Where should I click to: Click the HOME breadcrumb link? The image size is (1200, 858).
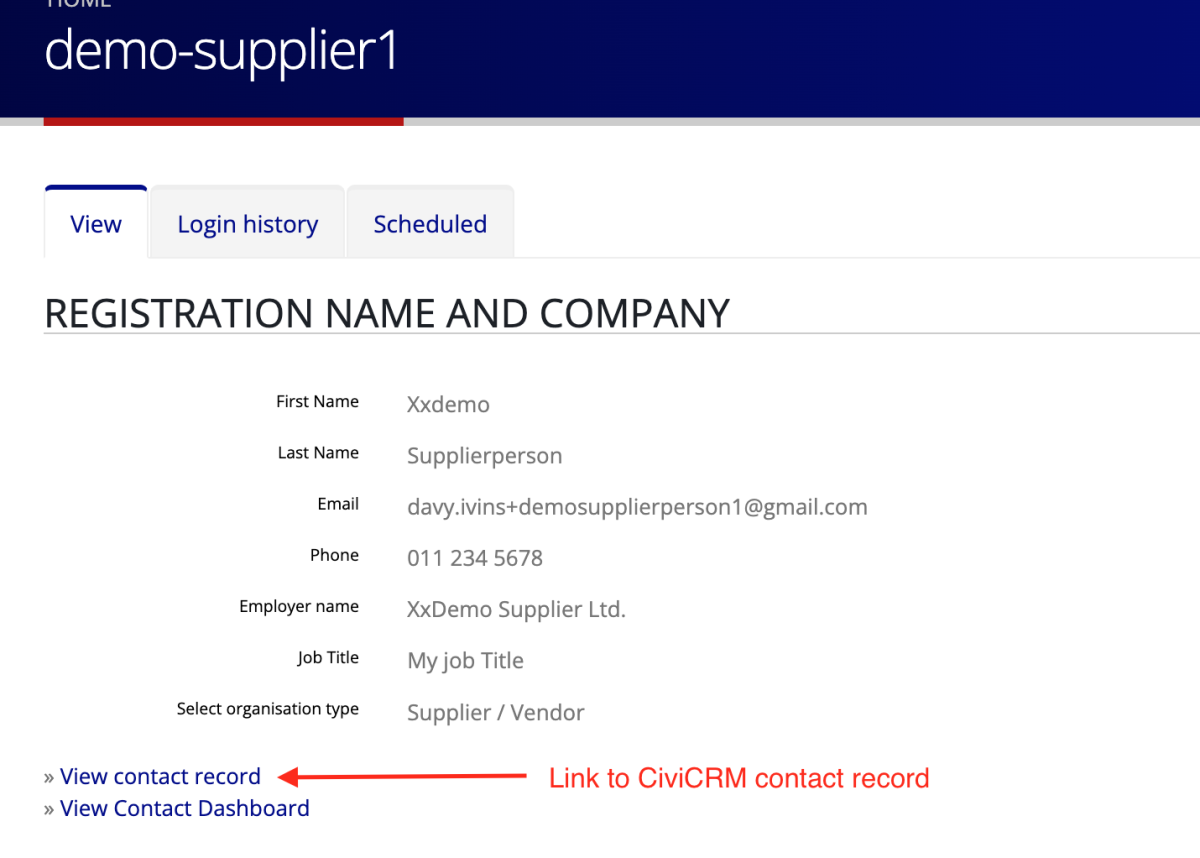point(78,4)
